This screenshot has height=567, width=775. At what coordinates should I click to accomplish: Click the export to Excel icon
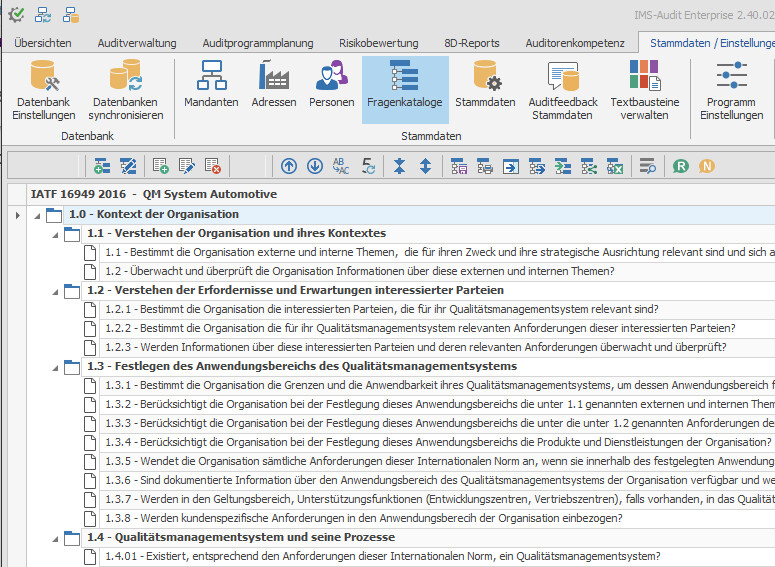click(615, 166)
